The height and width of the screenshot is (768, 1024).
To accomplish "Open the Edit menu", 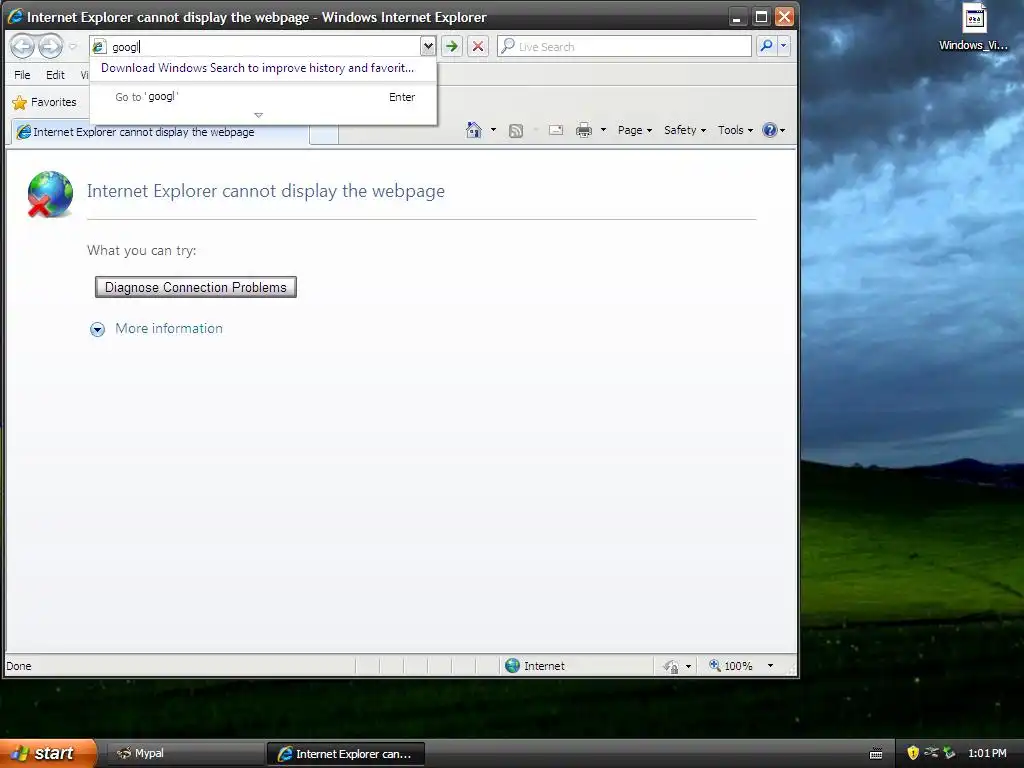I will (55, 75).
